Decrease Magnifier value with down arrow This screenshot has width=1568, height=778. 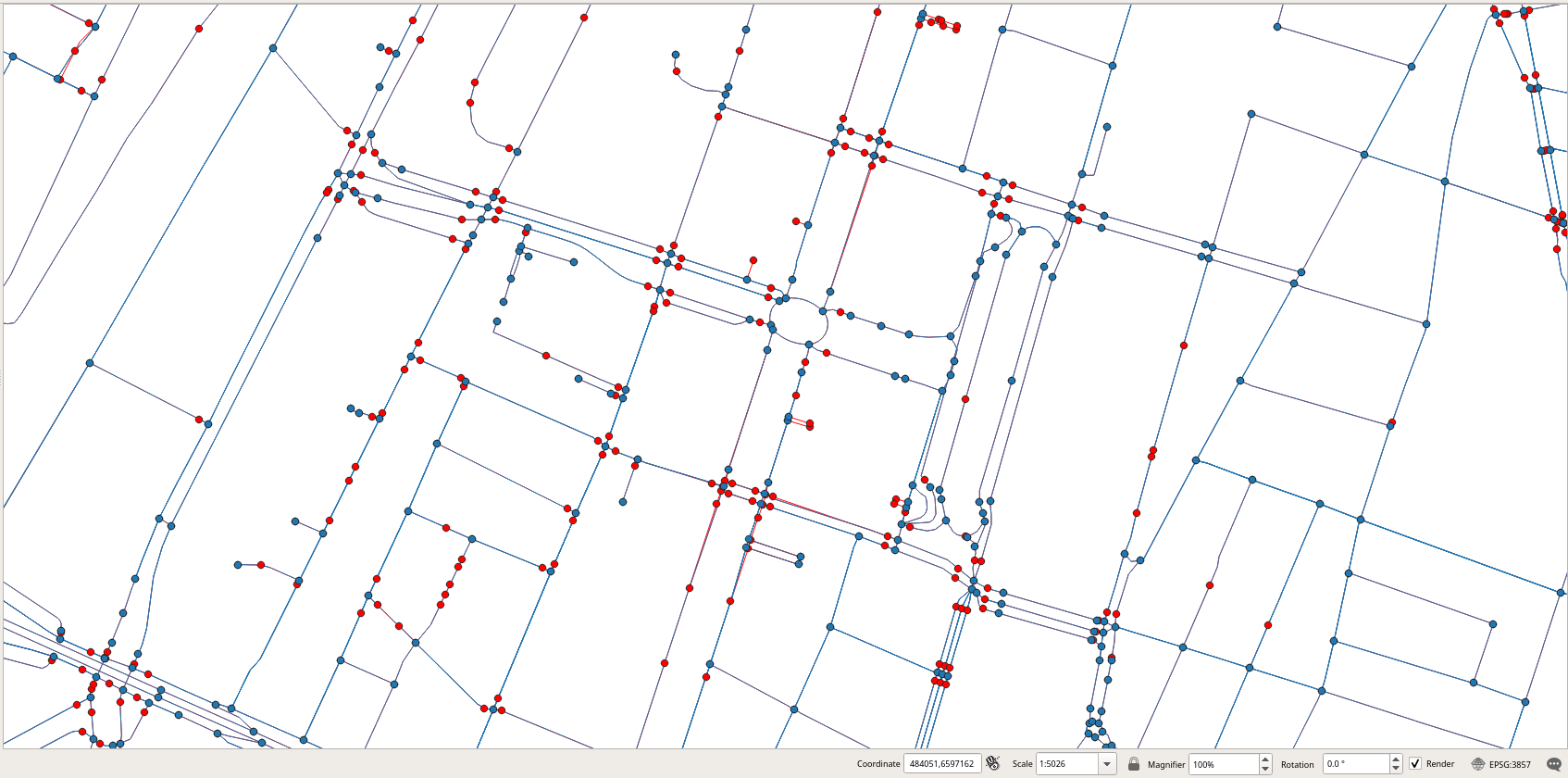[1265, 769]
